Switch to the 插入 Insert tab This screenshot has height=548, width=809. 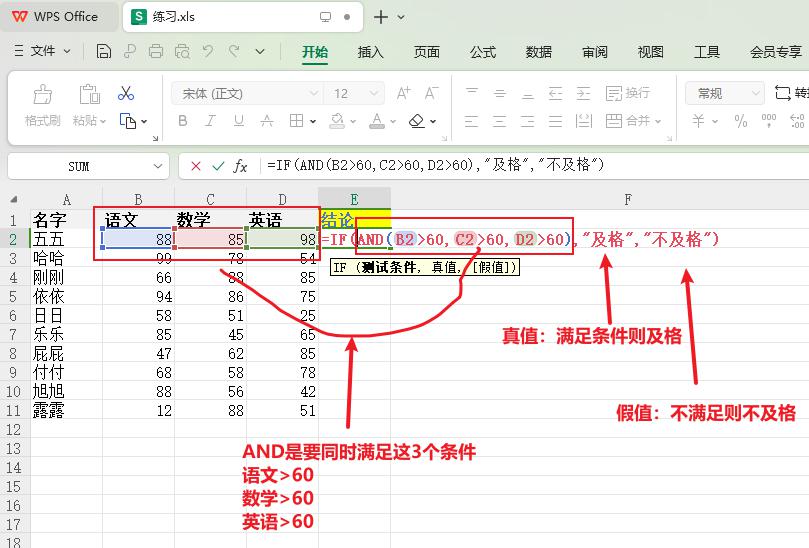pos(370,52)
